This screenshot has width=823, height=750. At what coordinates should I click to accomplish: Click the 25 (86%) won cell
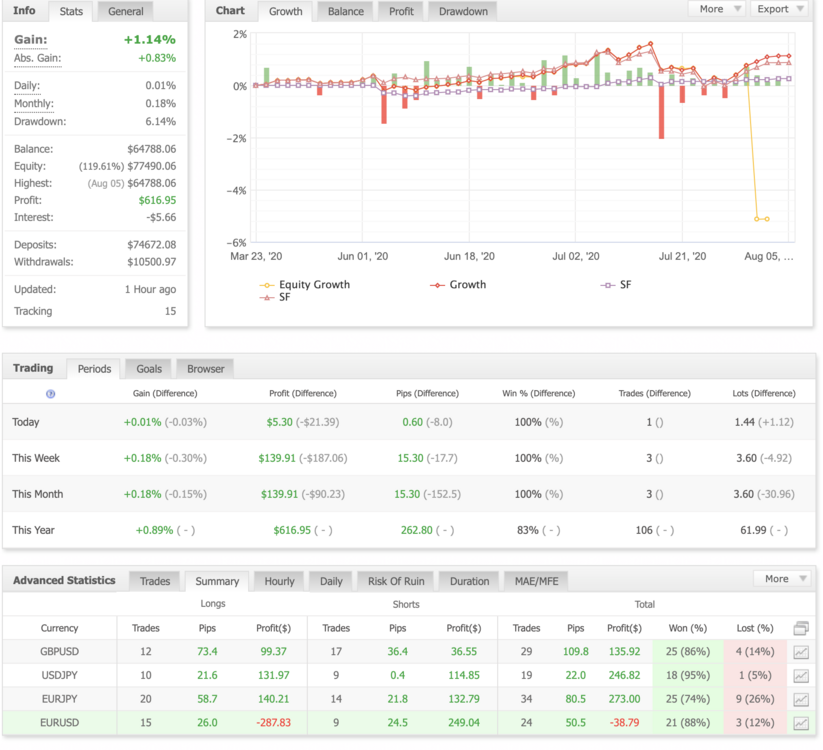coord(688,651)
